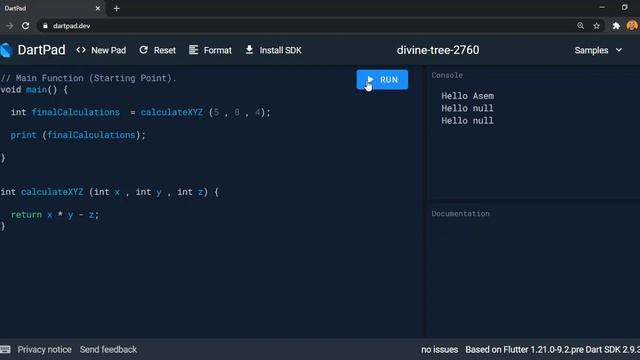Click the site lock icon in address bar

[x=45, y=26]
